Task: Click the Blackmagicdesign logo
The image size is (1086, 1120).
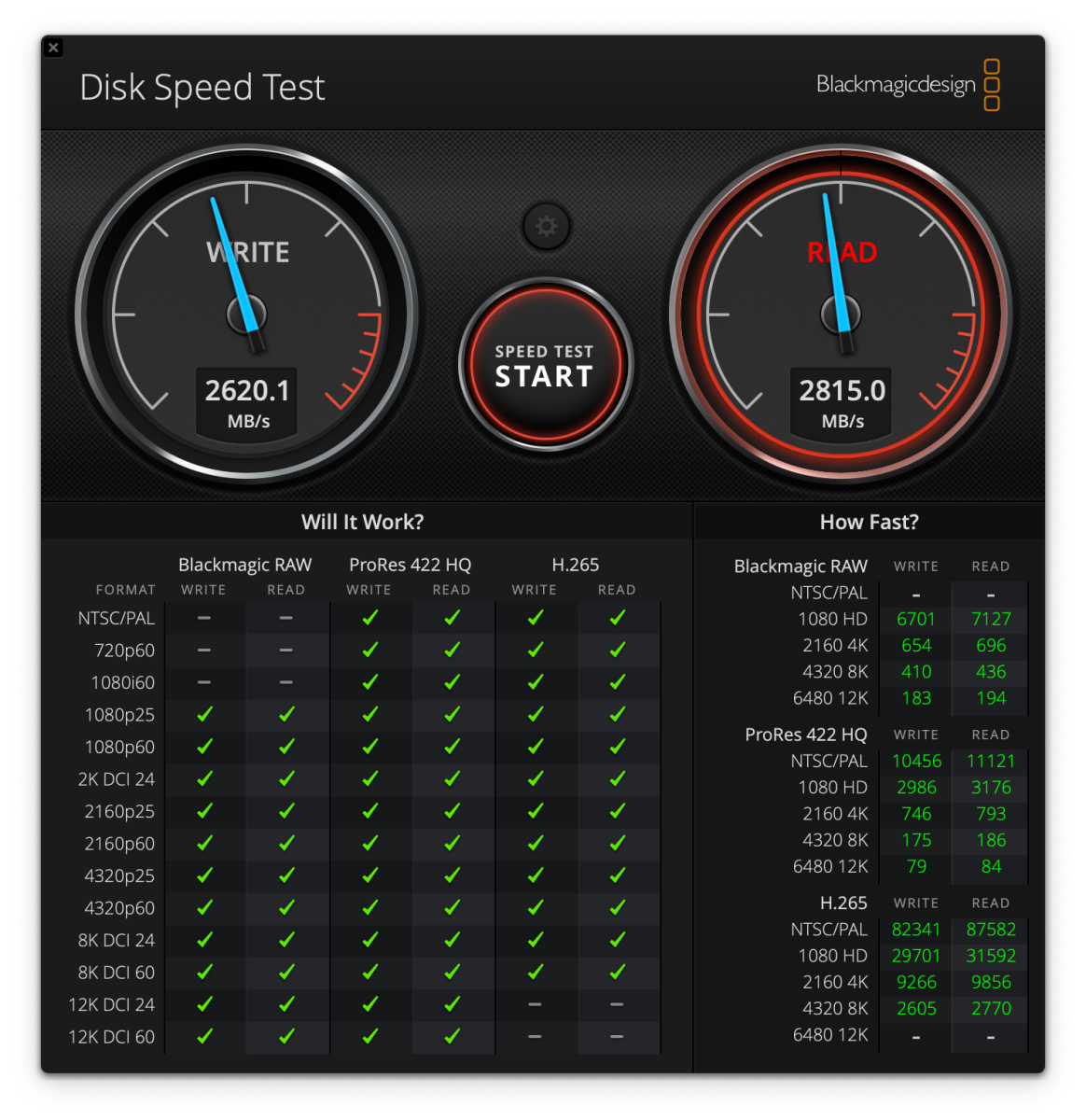Action: [908, 84]
